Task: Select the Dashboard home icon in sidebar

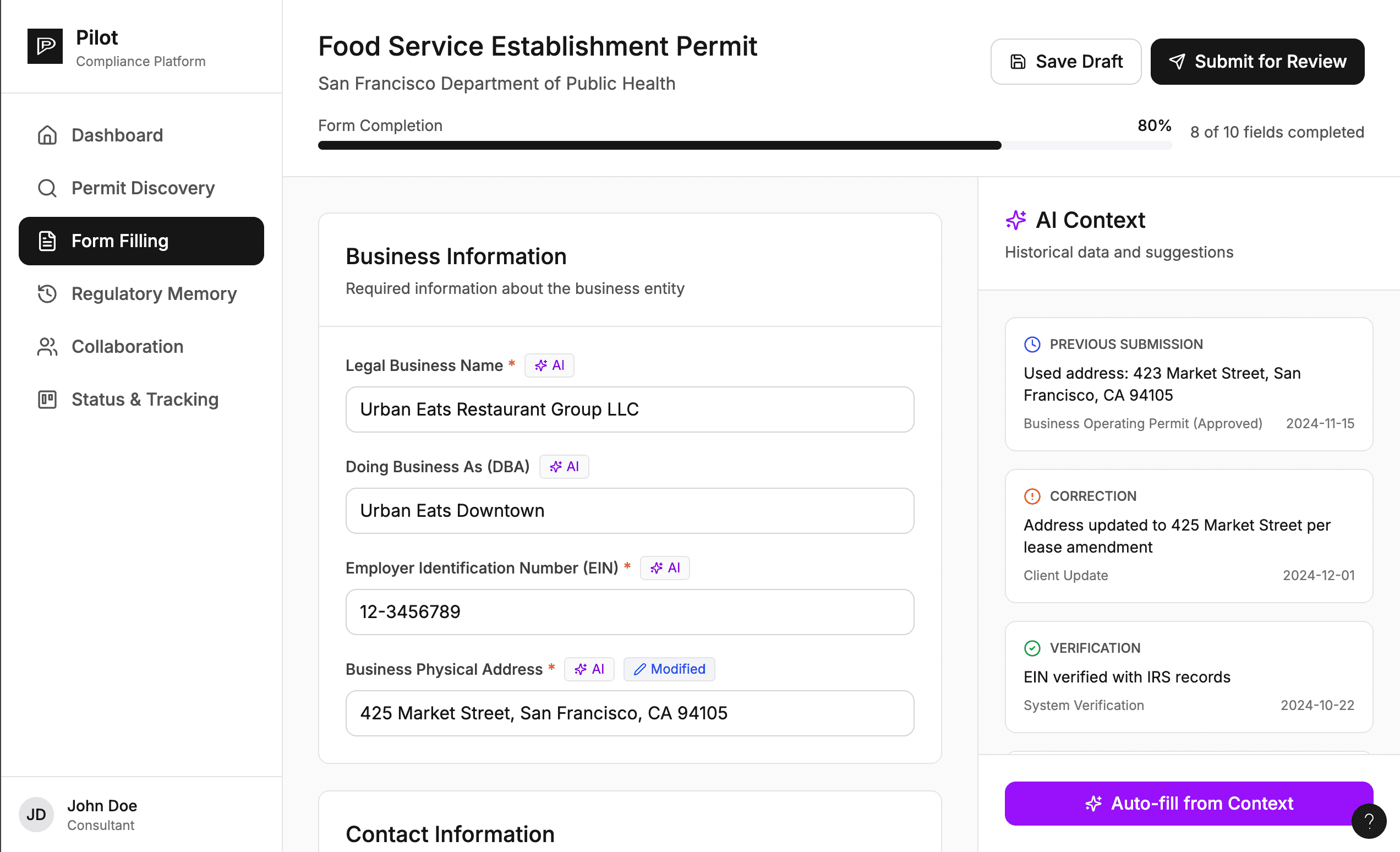Action: pyautogui.click(x=47, y=135)
